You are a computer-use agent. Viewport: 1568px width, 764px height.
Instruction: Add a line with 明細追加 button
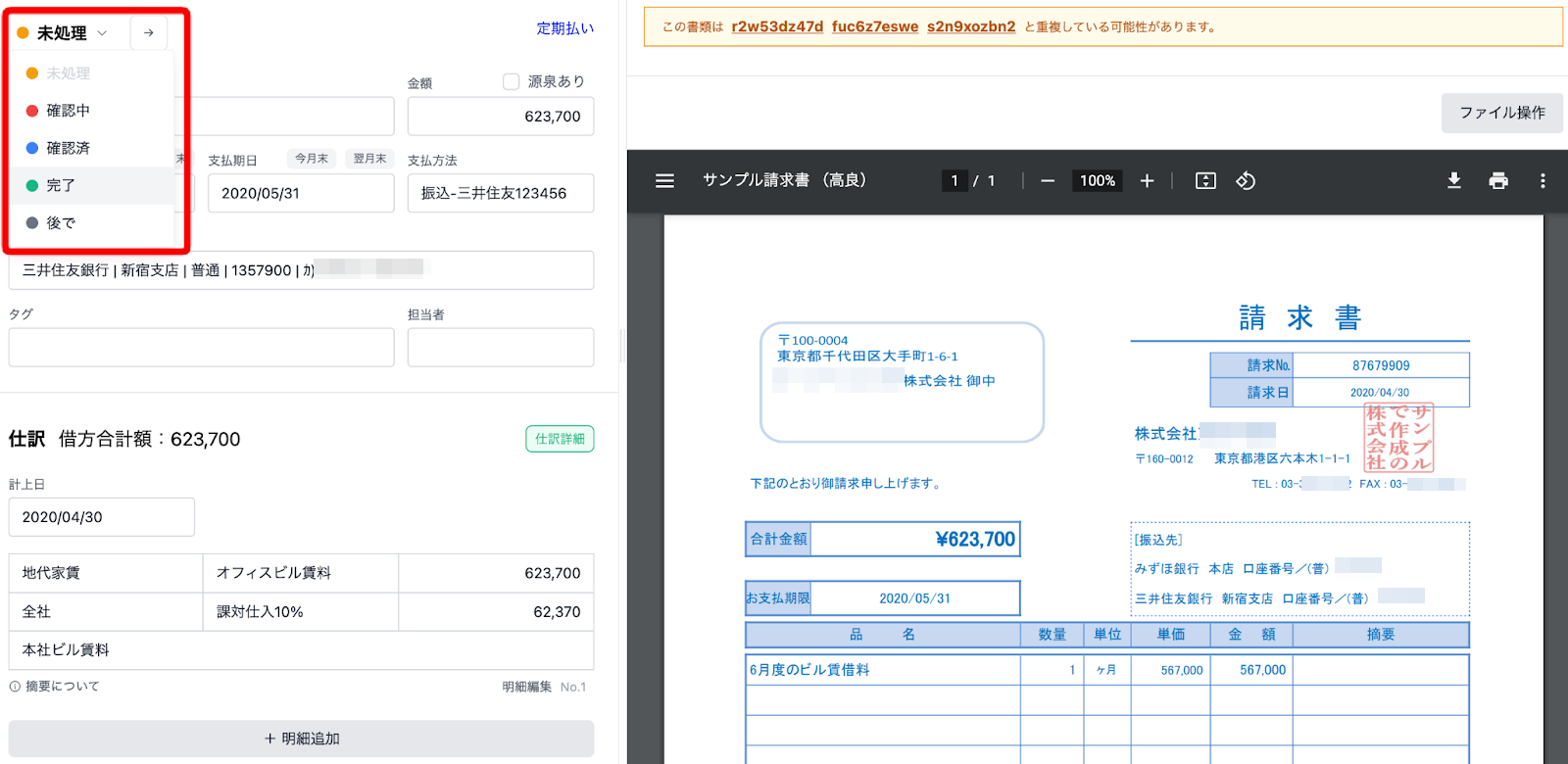pos(302,739)
